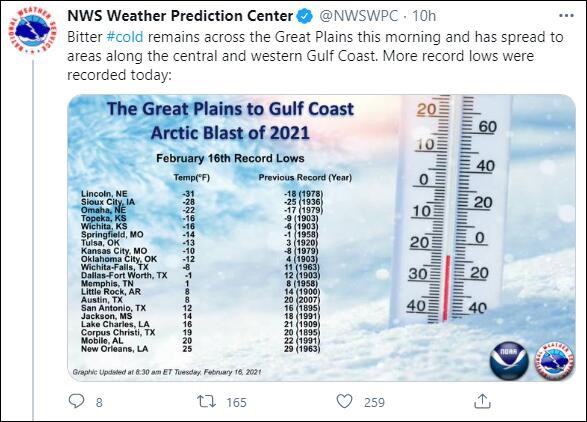Click the blue verified badge
This screenshot has height=422, width=587.
pyautogui.click(x=304, y=16)
